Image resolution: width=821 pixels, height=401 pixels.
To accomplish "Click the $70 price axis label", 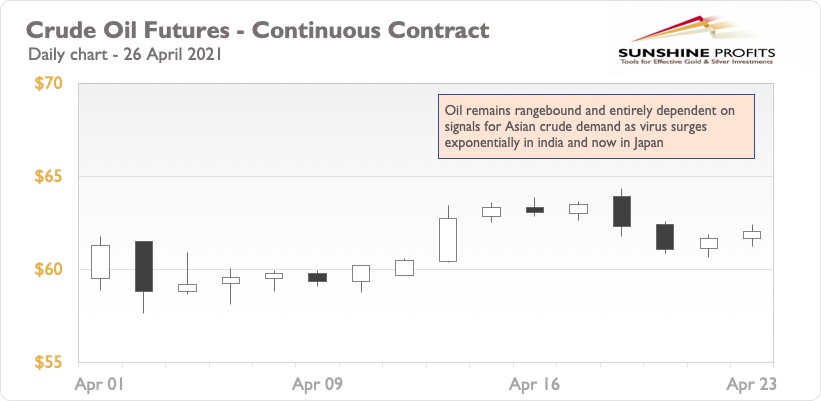I will click(48, 84).
